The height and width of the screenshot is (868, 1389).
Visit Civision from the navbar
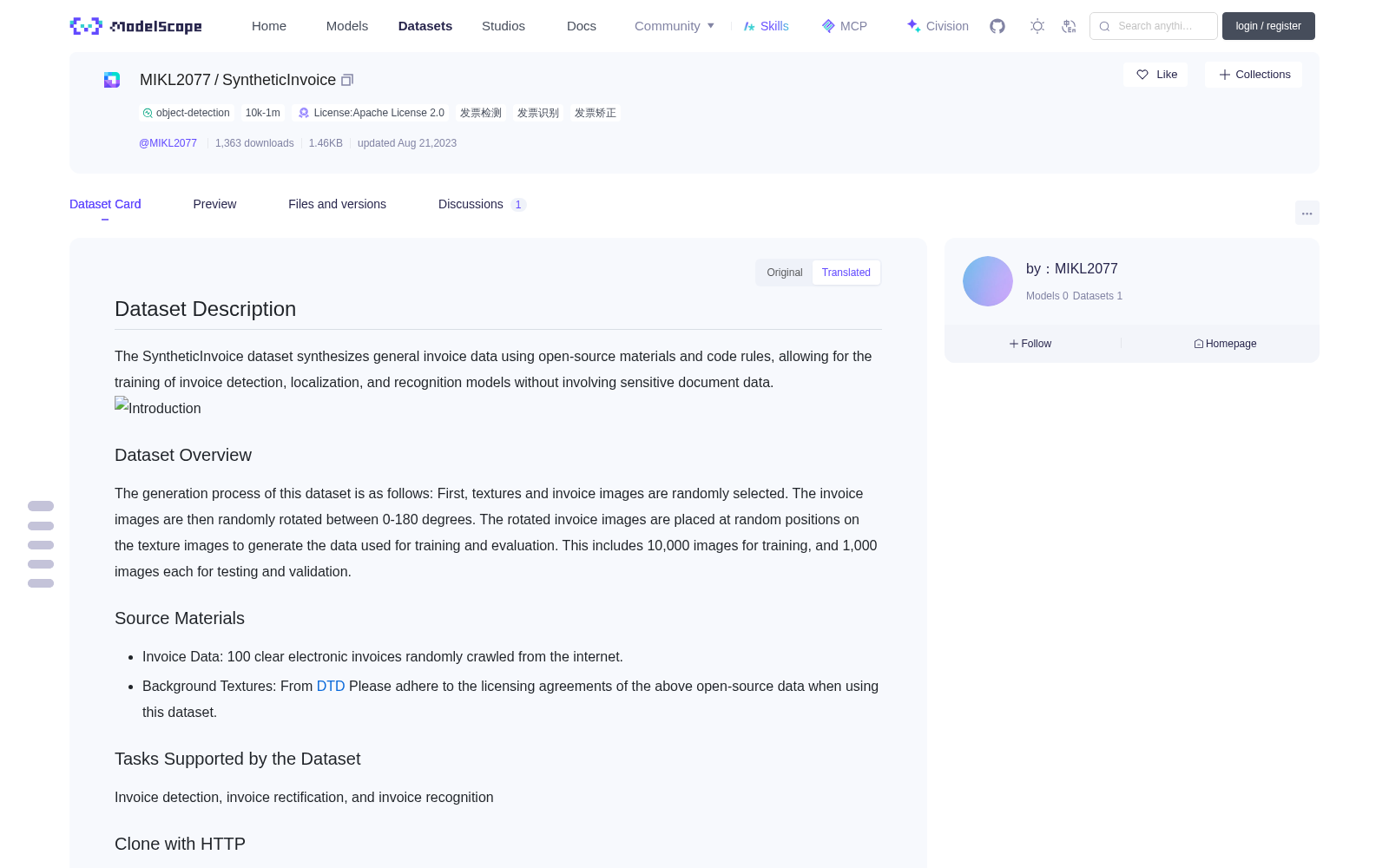click(x=938, y=26)
